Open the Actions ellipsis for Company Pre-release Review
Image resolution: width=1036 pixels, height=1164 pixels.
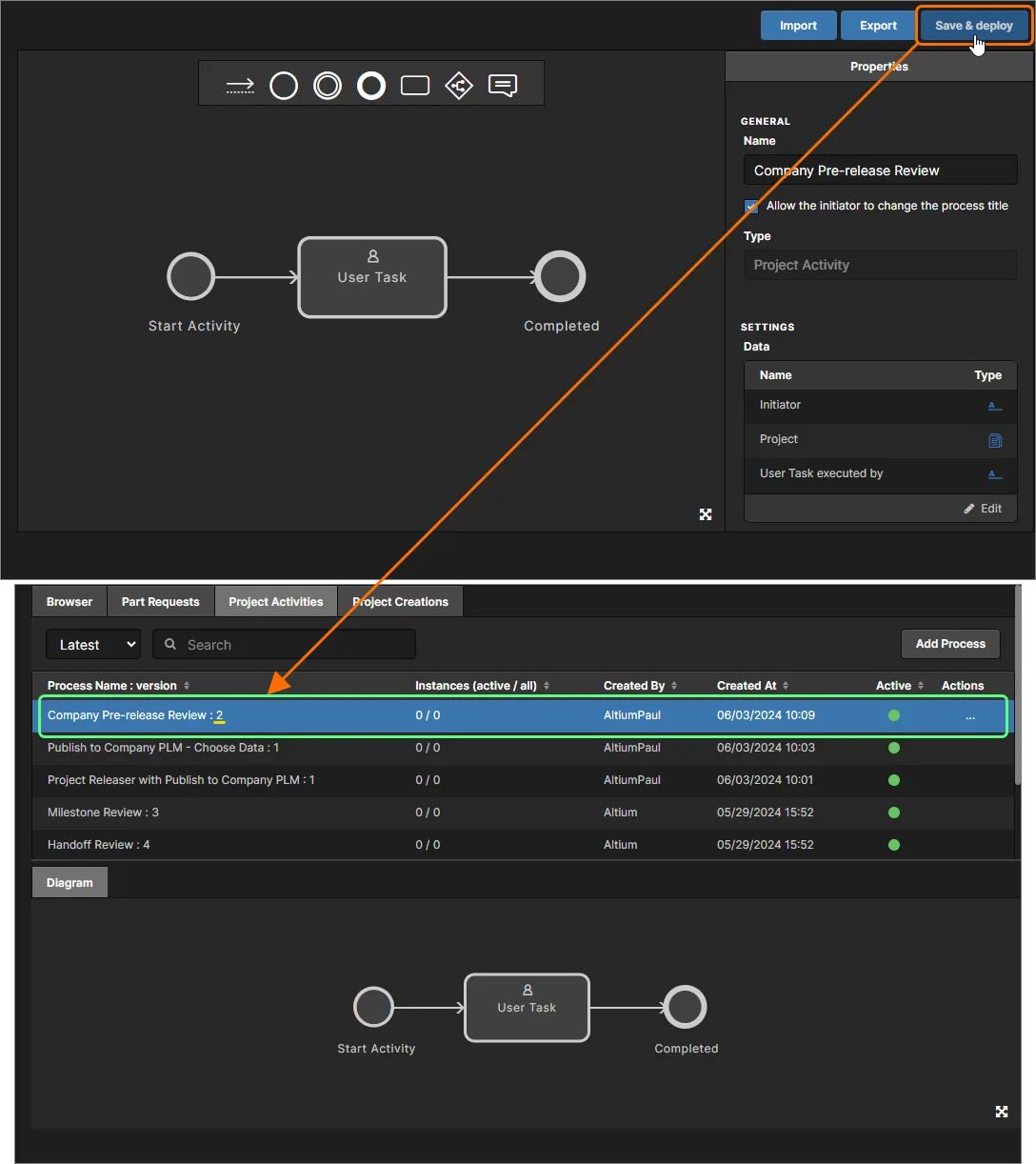click(969, 715)
